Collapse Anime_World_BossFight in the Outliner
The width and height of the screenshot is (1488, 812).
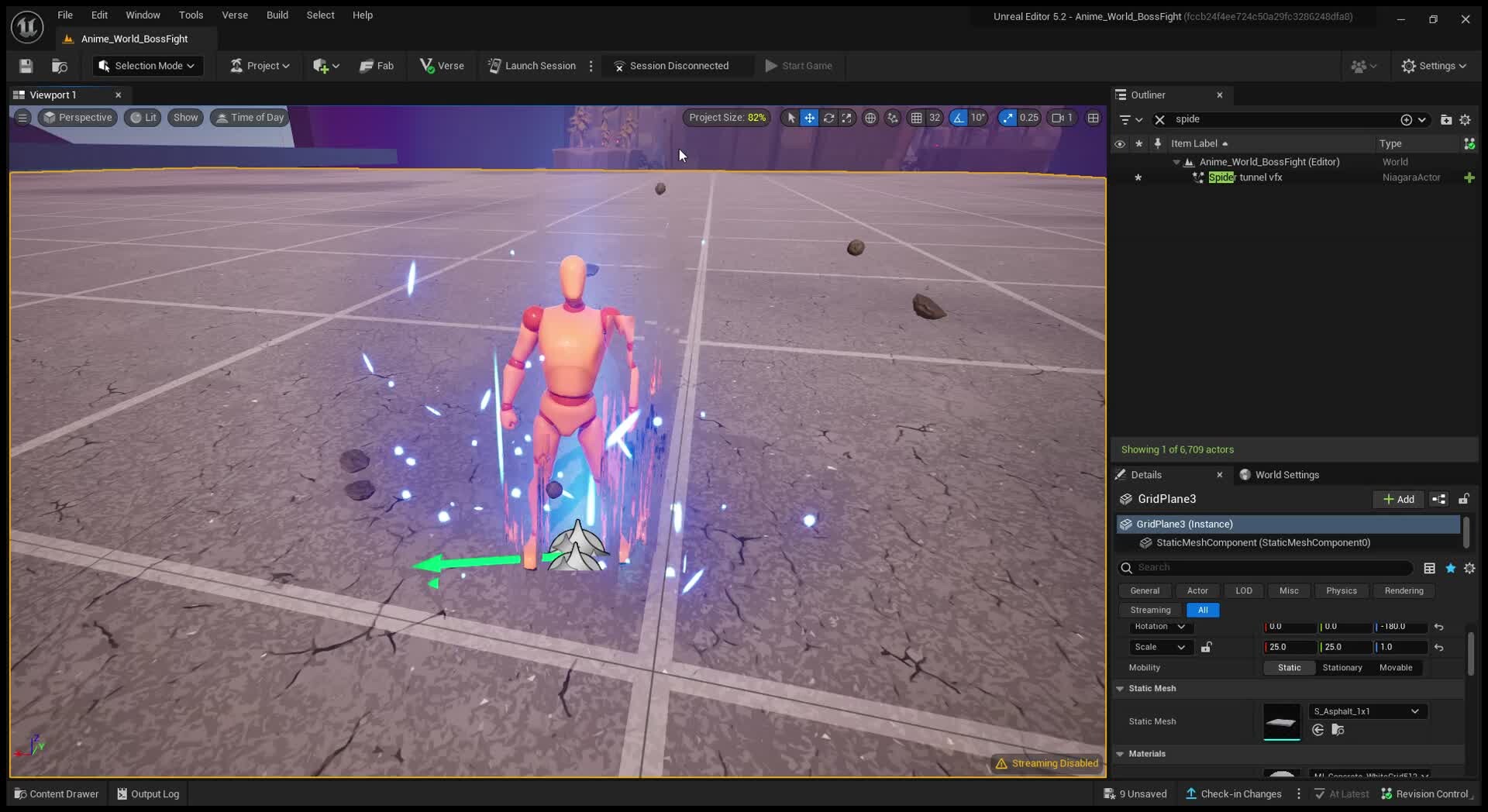(x=1178, y=162)
